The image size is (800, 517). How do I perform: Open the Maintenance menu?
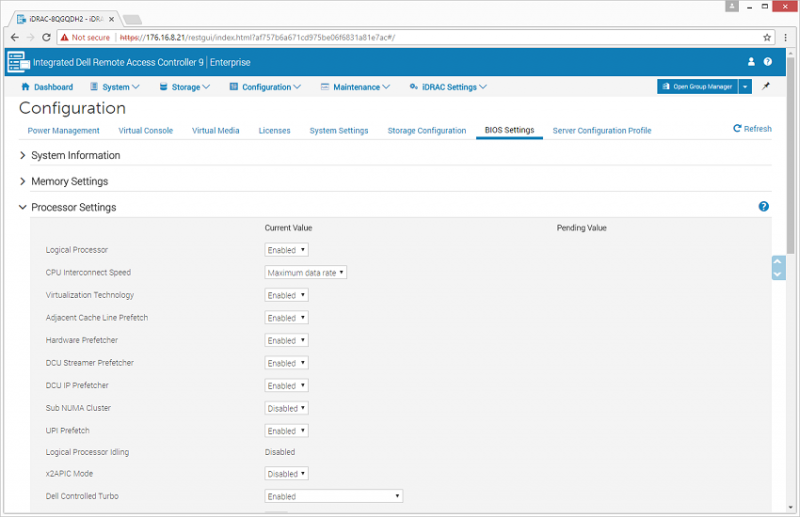[356, 87]
